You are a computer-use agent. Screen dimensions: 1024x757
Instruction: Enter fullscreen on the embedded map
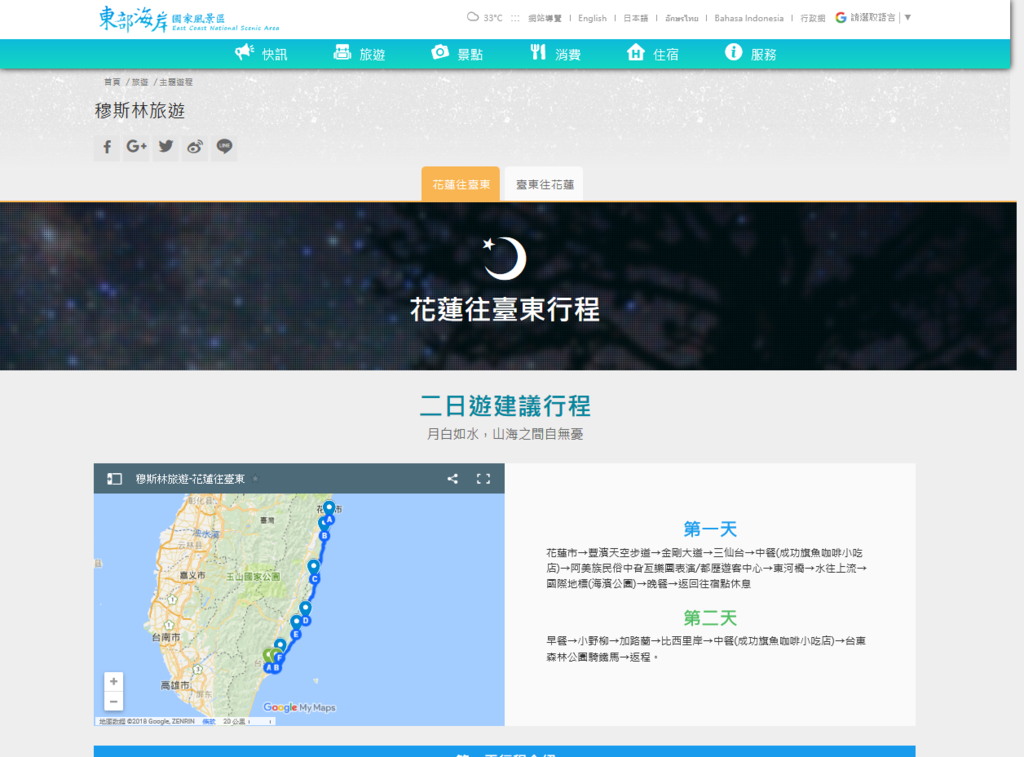pyautogui.click(x=484, y=478)
